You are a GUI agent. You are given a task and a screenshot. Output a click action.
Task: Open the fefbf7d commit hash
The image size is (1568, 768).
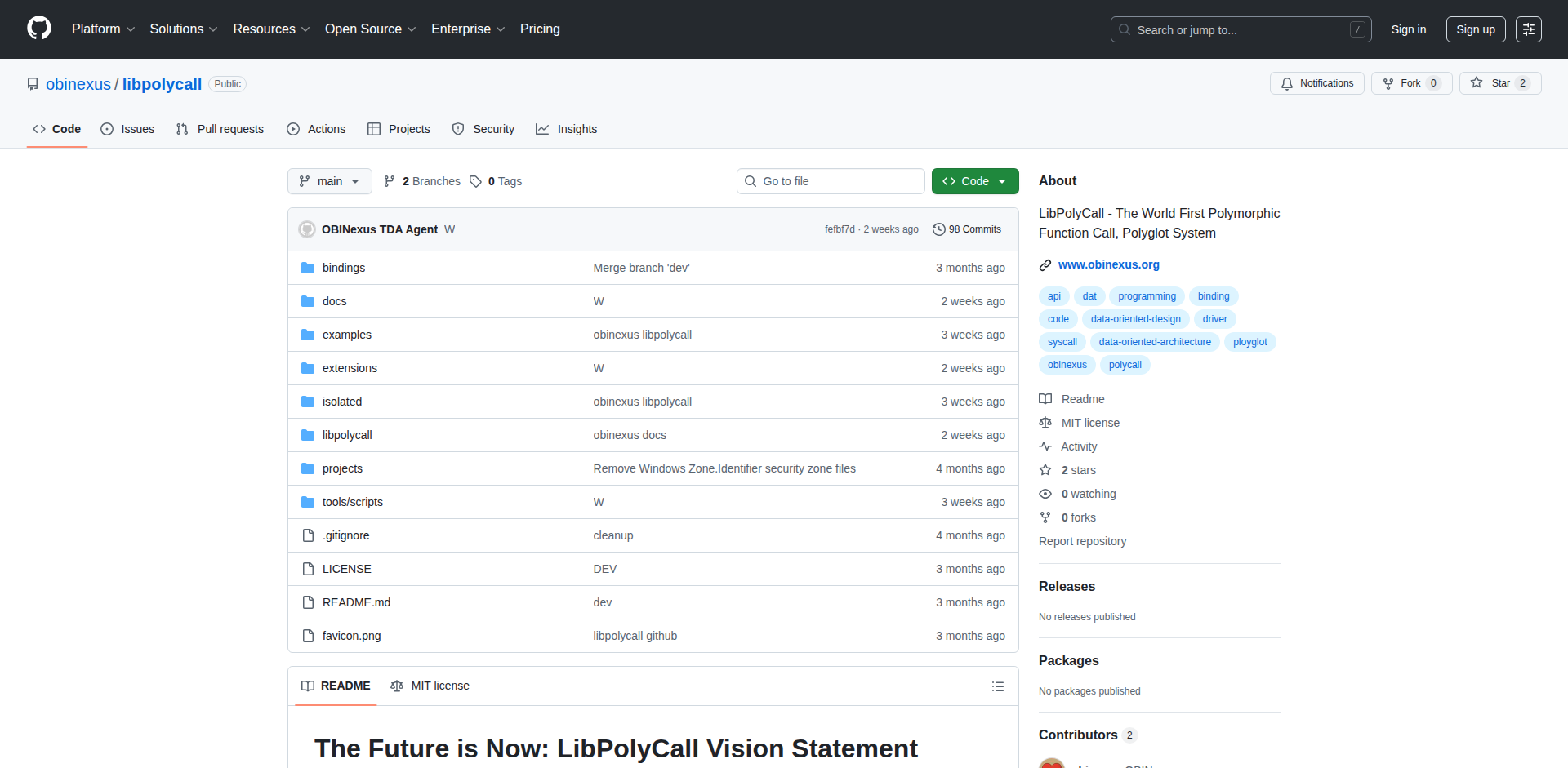click(840, 229)
